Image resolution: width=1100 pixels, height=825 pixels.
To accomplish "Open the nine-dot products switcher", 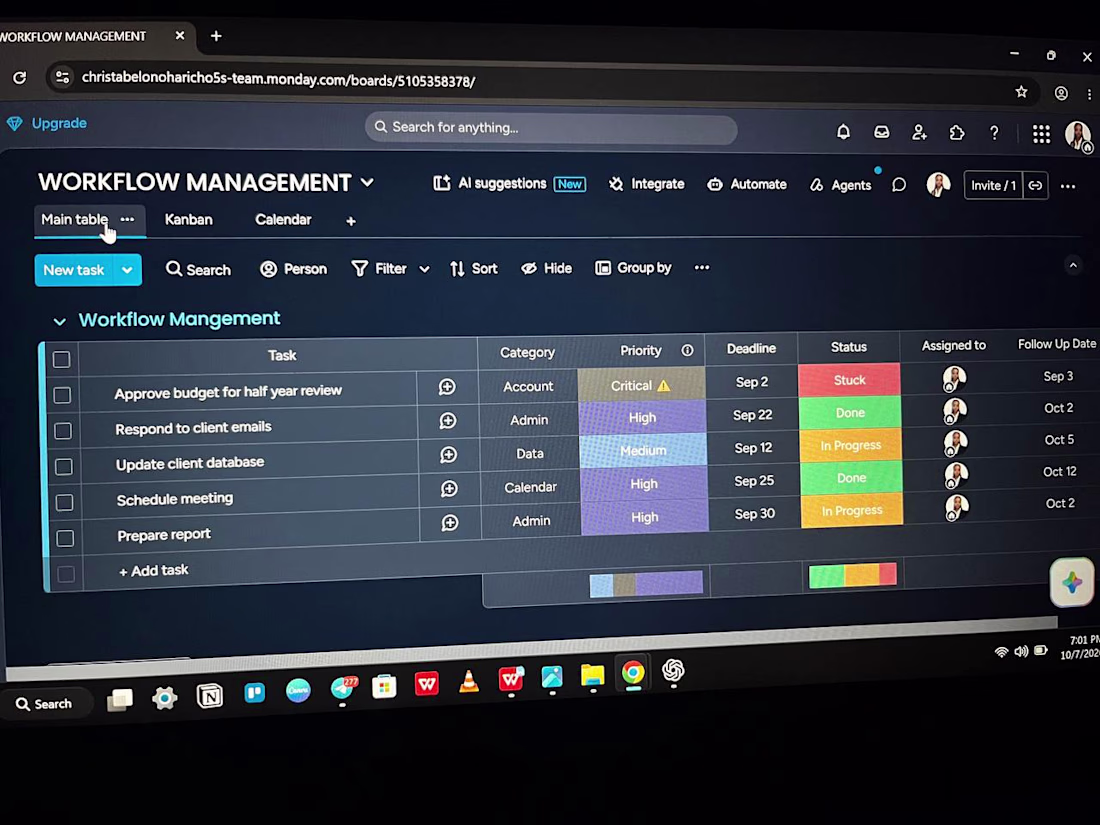I will 1041,134.
